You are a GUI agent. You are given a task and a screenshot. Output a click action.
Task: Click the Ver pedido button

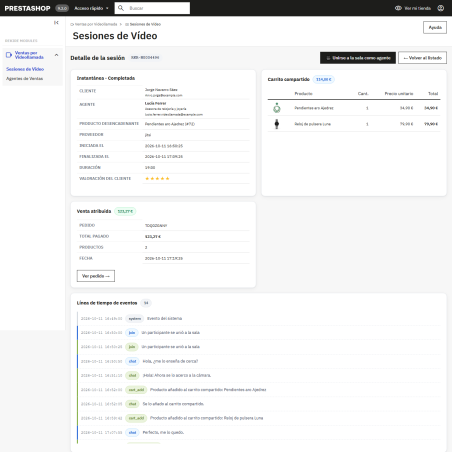[x=96, y=276]
